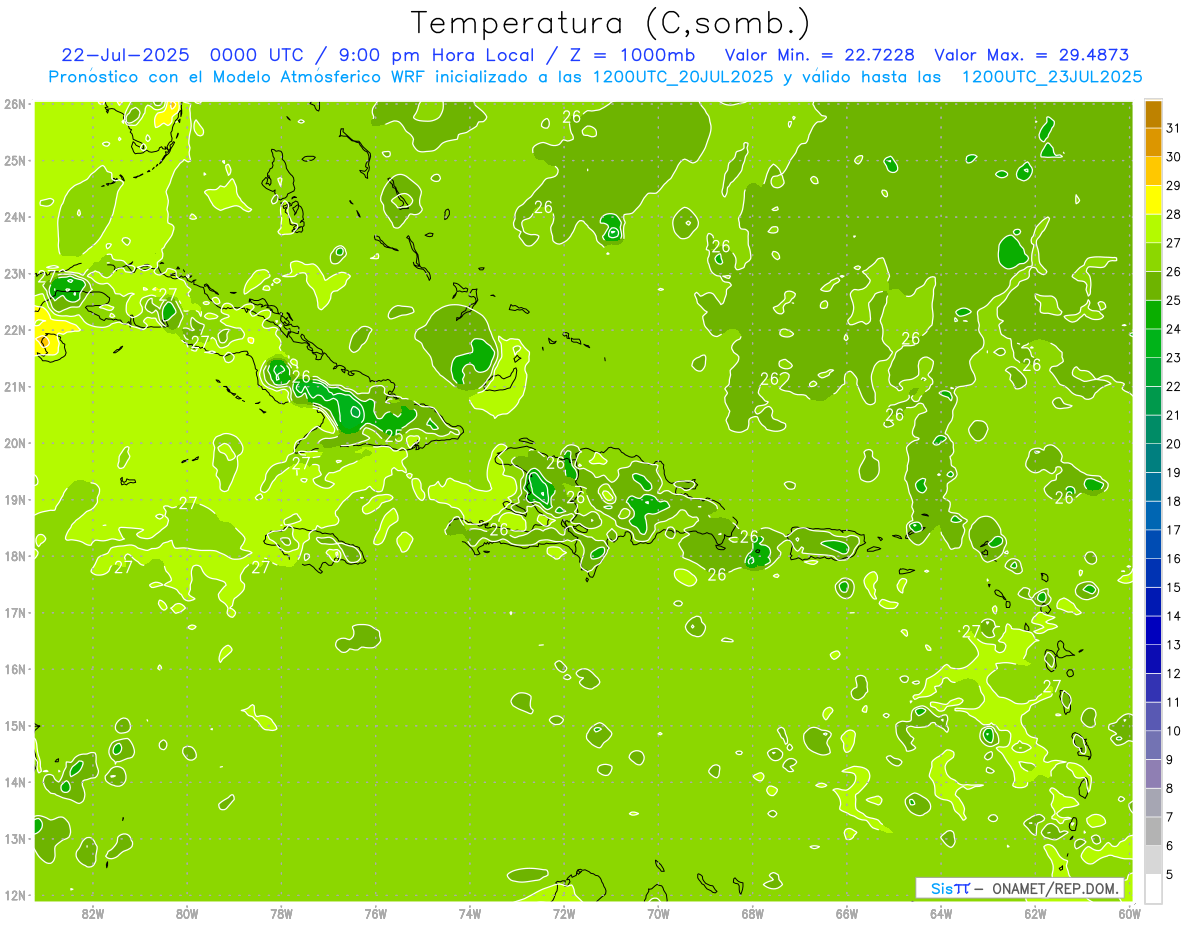1200x927 pixels.
Task: Click 'Valor Min. = 22.7228' readout
Action: [818, 55]
